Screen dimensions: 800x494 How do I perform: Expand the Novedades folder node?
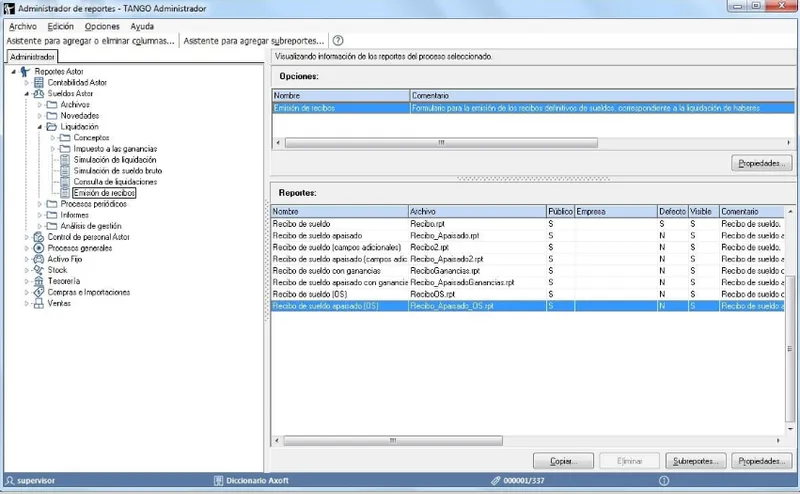tap(40, 116)
